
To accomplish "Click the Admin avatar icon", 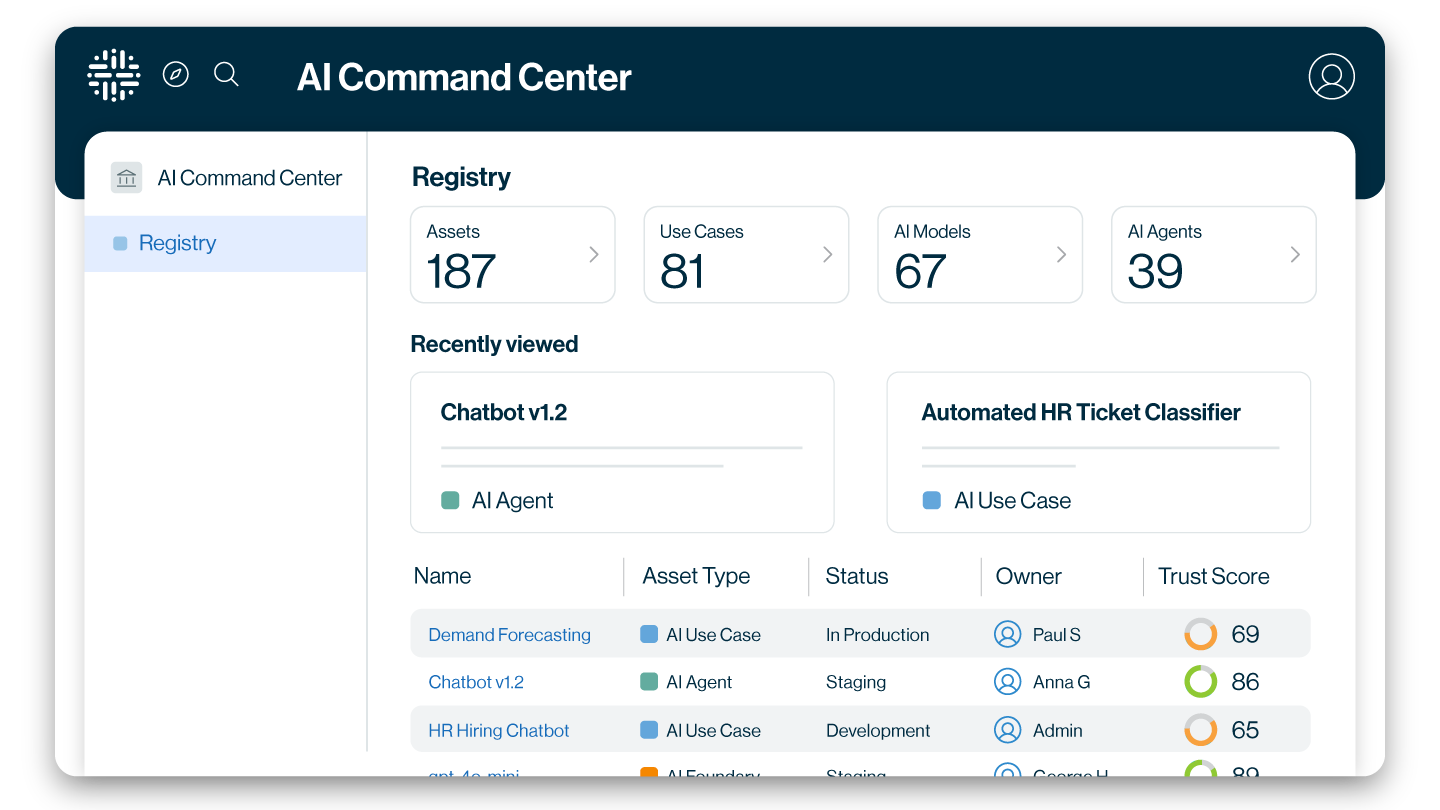I will pyautogui.click(x=1008, y=730).
